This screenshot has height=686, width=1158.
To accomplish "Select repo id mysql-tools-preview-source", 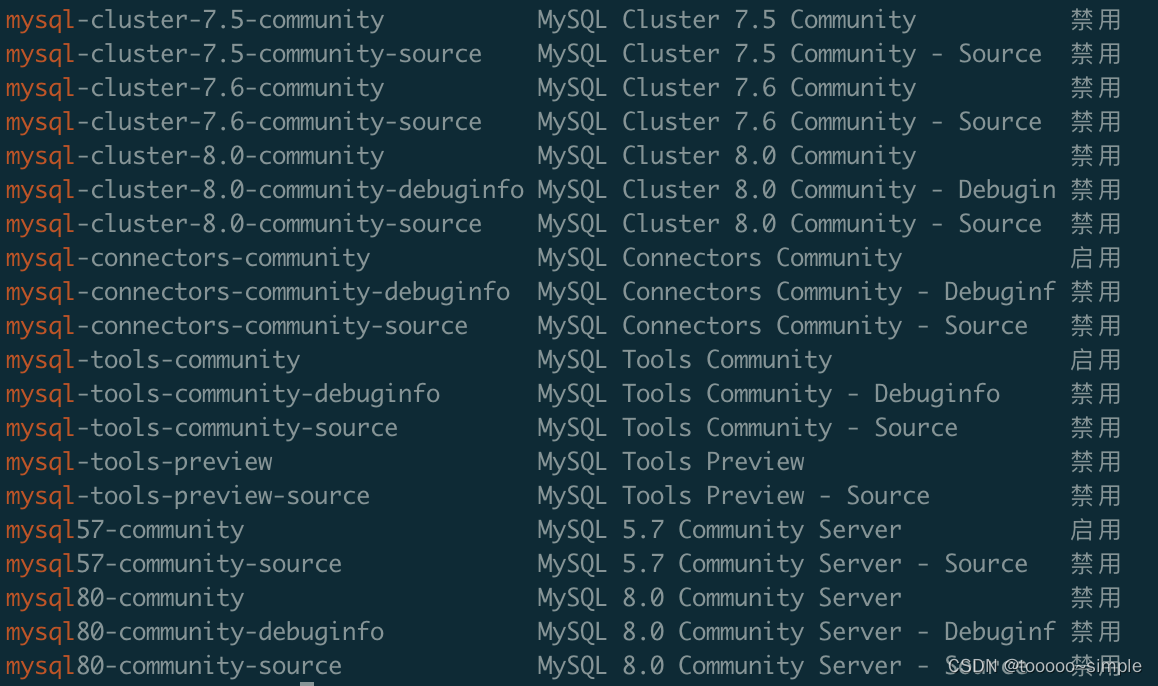I will pos(188,495).
